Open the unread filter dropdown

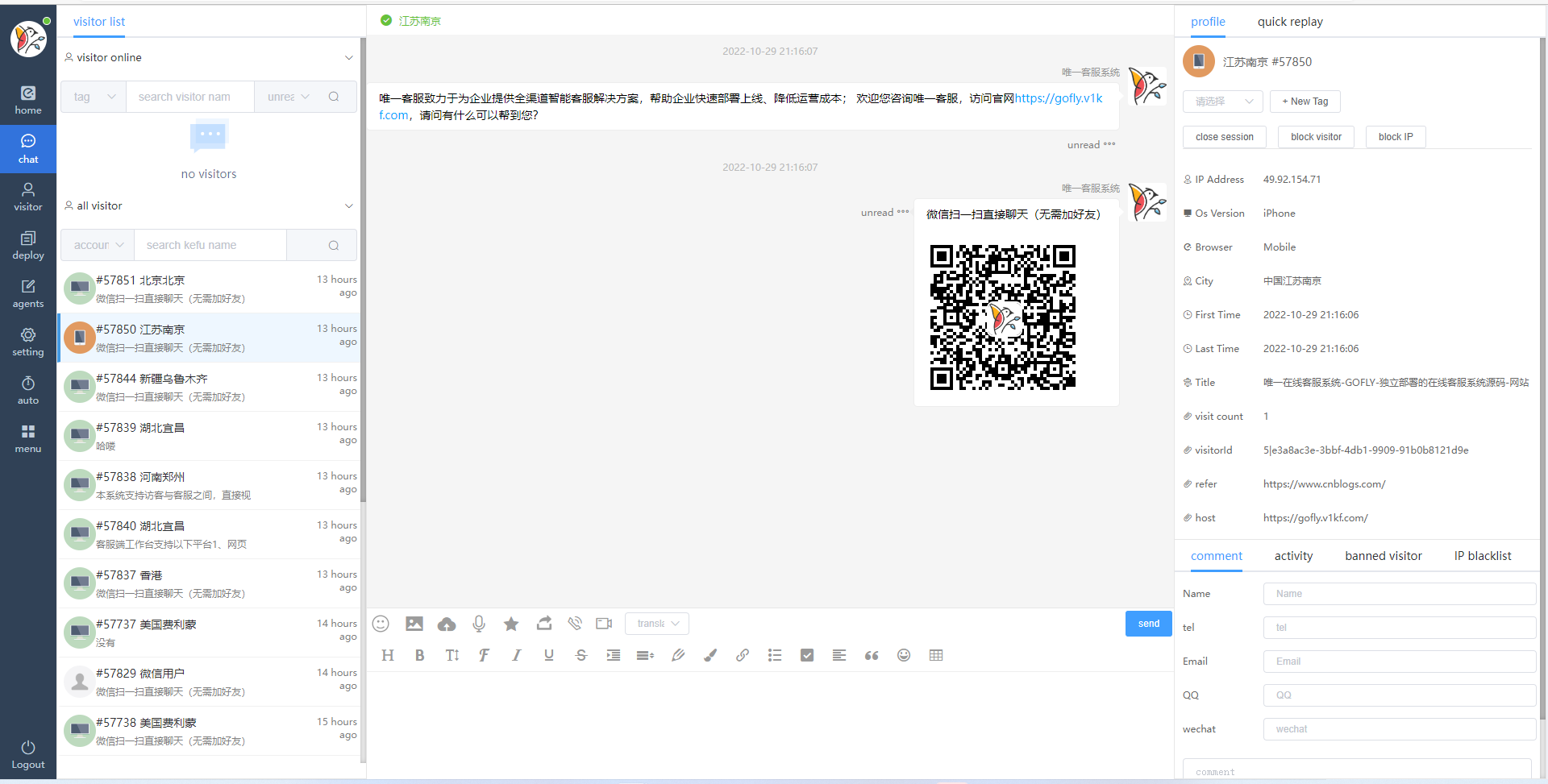[x=289, y=97]
